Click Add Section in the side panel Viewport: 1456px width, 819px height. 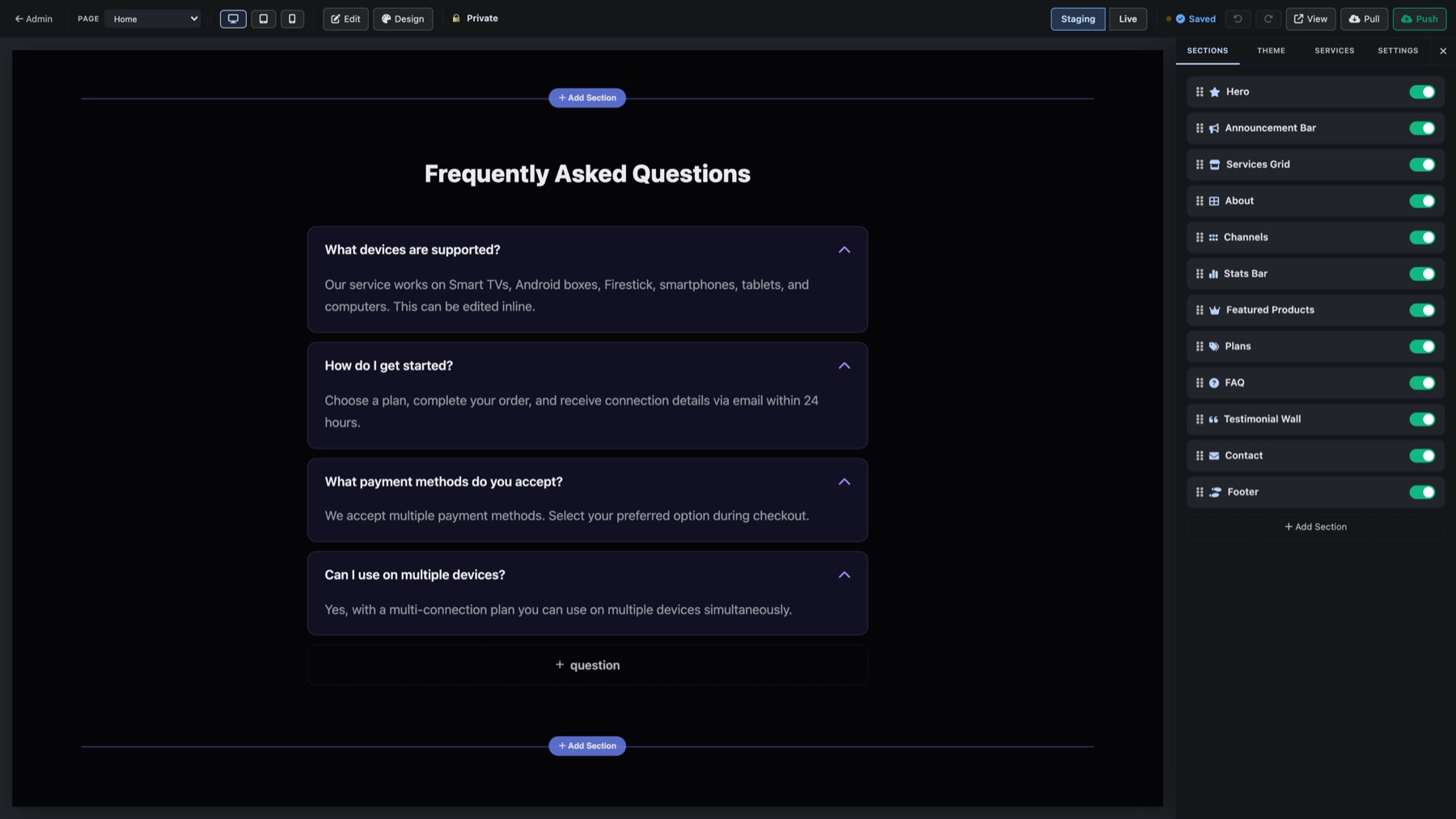(1315, 527)
